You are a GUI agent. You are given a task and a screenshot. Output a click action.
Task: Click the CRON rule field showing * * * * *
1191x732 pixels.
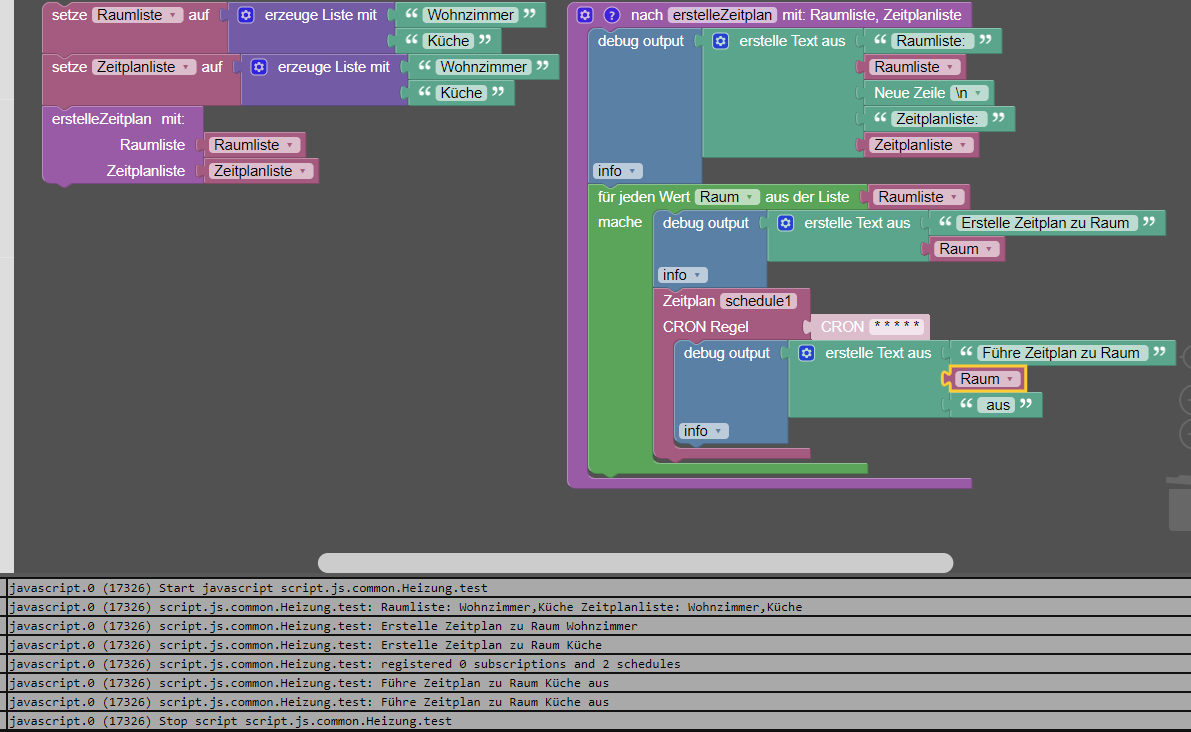point(895,327)
